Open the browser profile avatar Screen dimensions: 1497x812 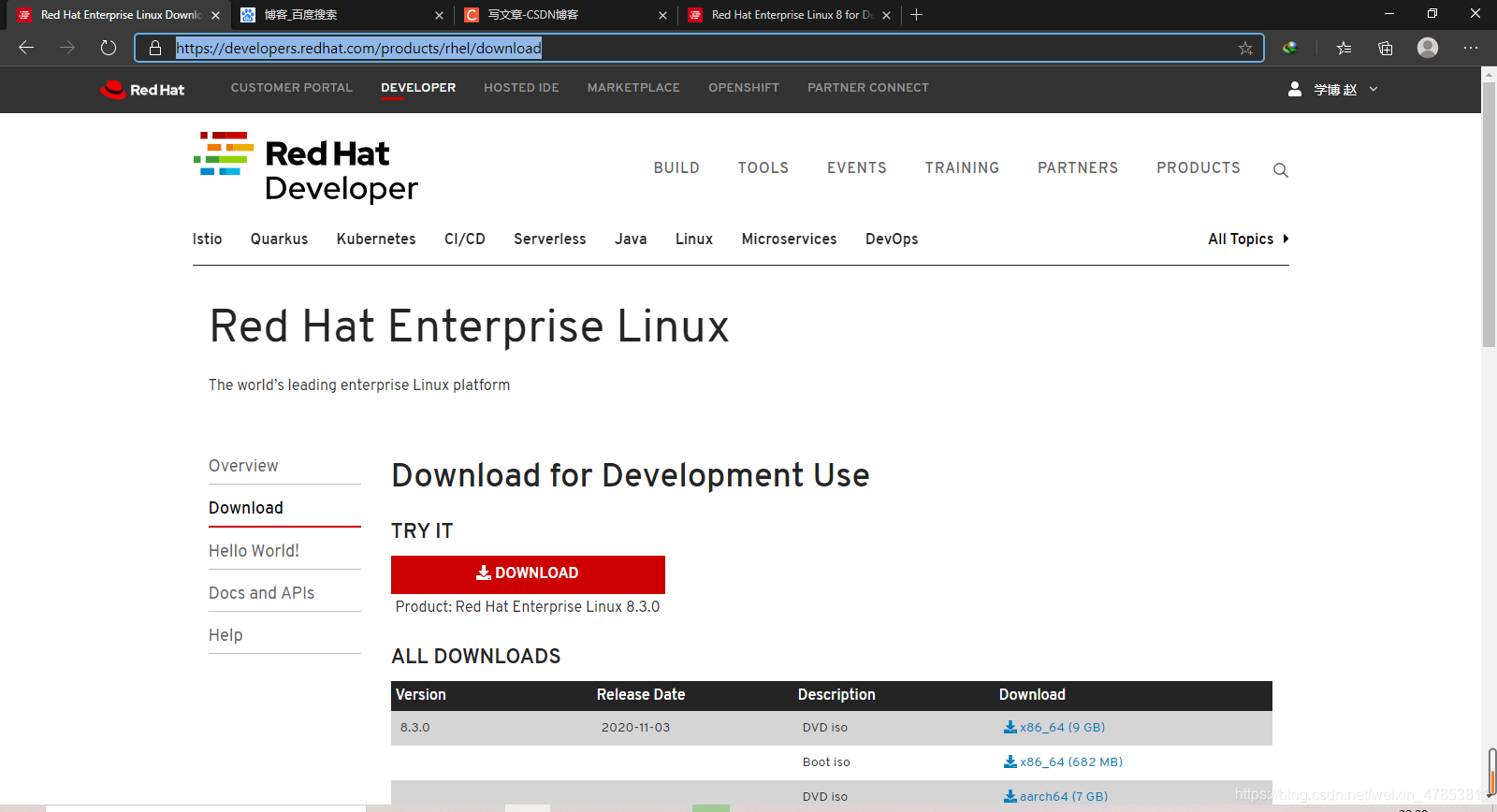pos(1428,48)
